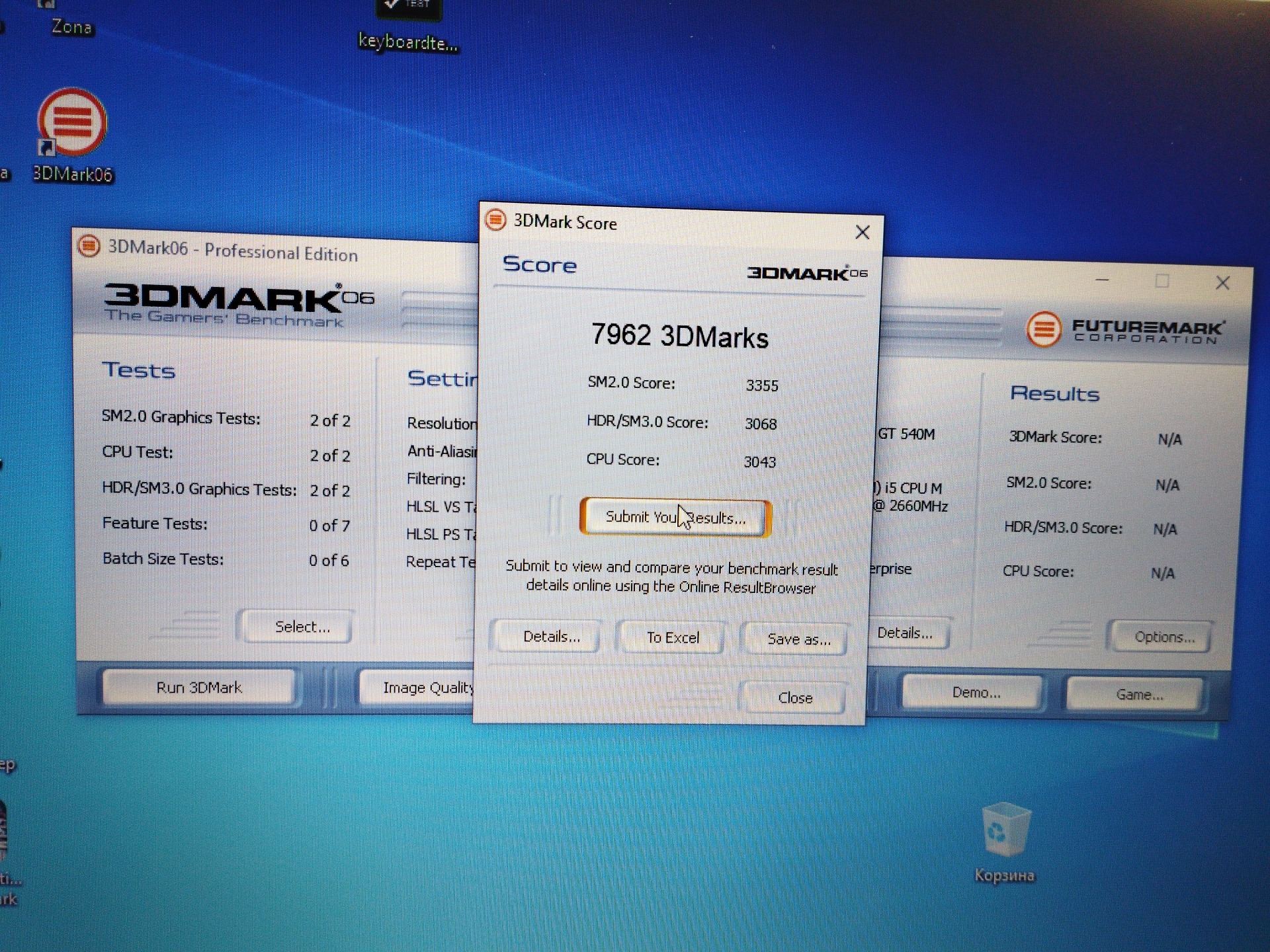Minimize the 3DMark06 main window
1270x952 pixels.
pos(1102,280)
